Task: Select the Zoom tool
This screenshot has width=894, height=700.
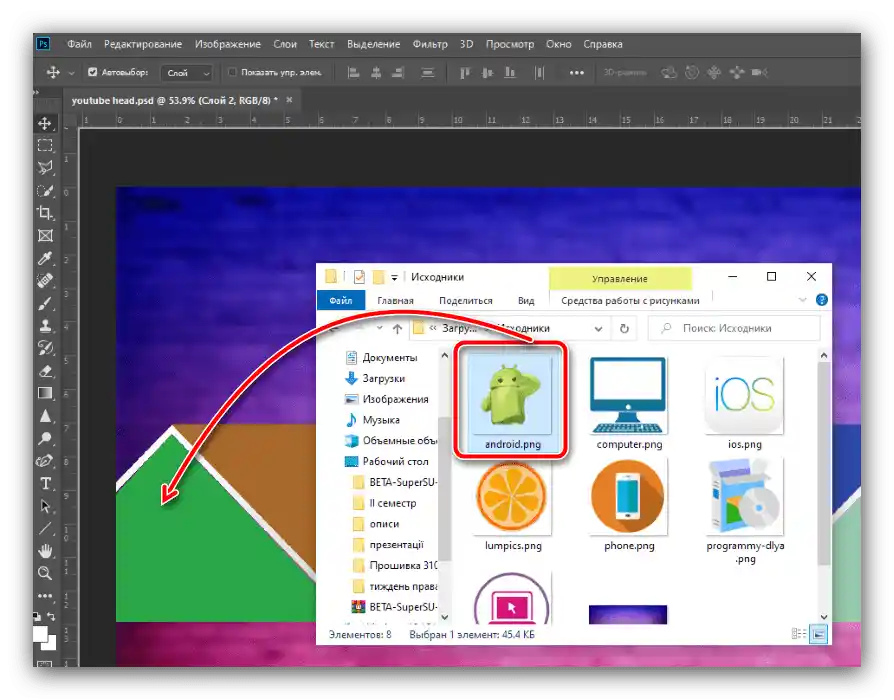Action: (45, 573)
